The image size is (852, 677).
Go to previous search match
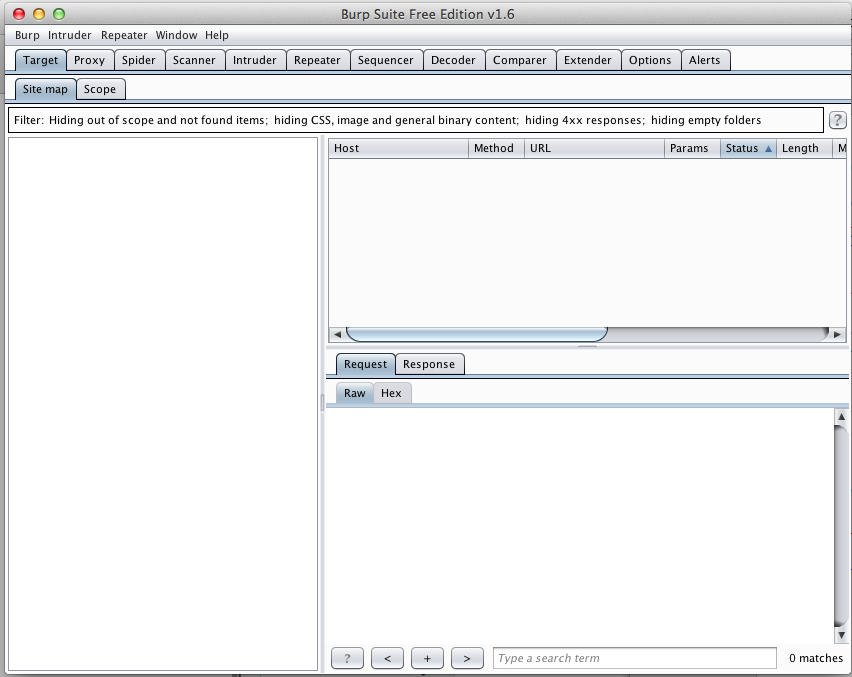[387, 658]
